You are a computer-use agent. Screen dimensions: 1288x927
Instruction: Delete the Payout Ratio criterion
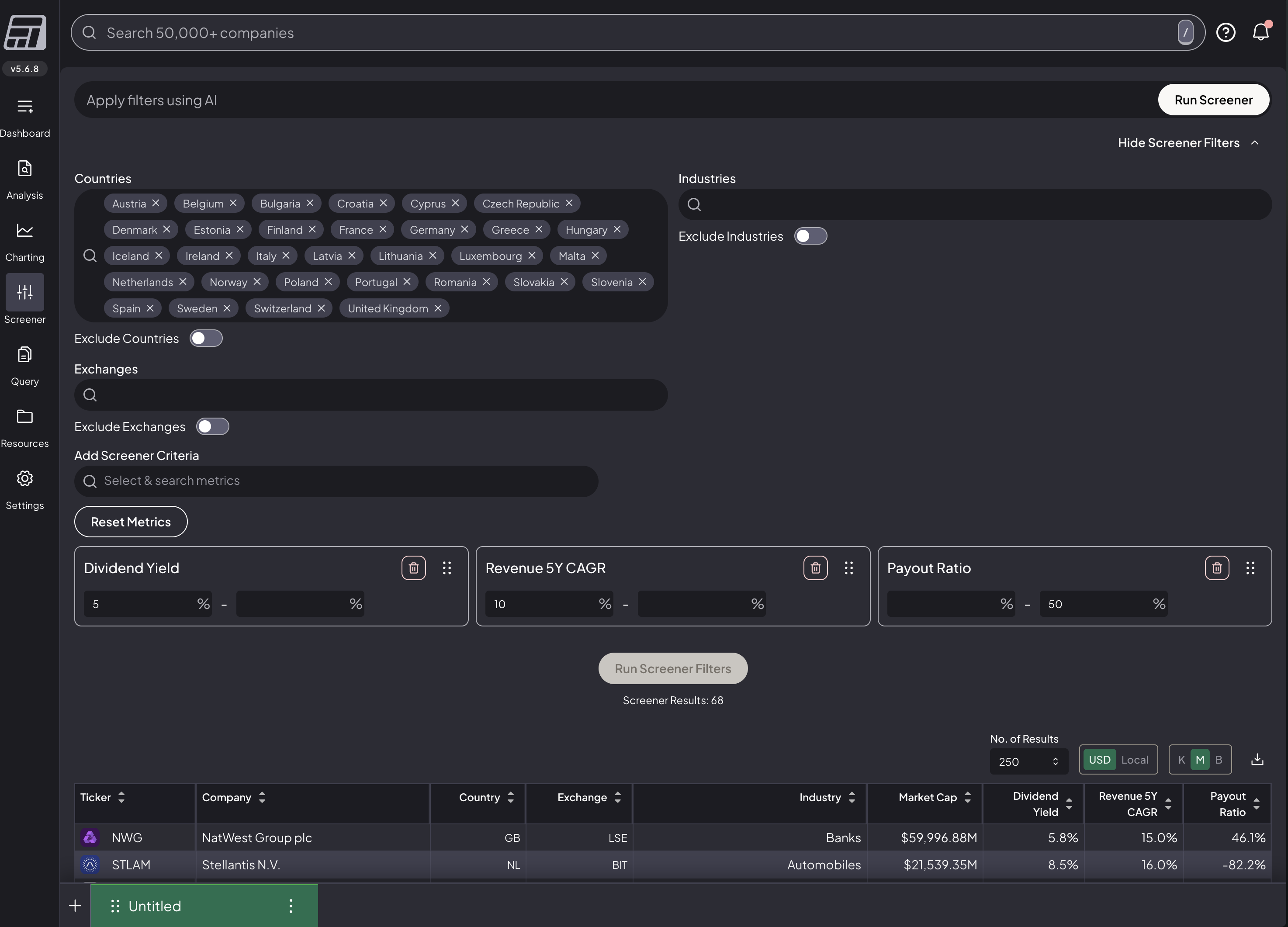(1216, 567)
